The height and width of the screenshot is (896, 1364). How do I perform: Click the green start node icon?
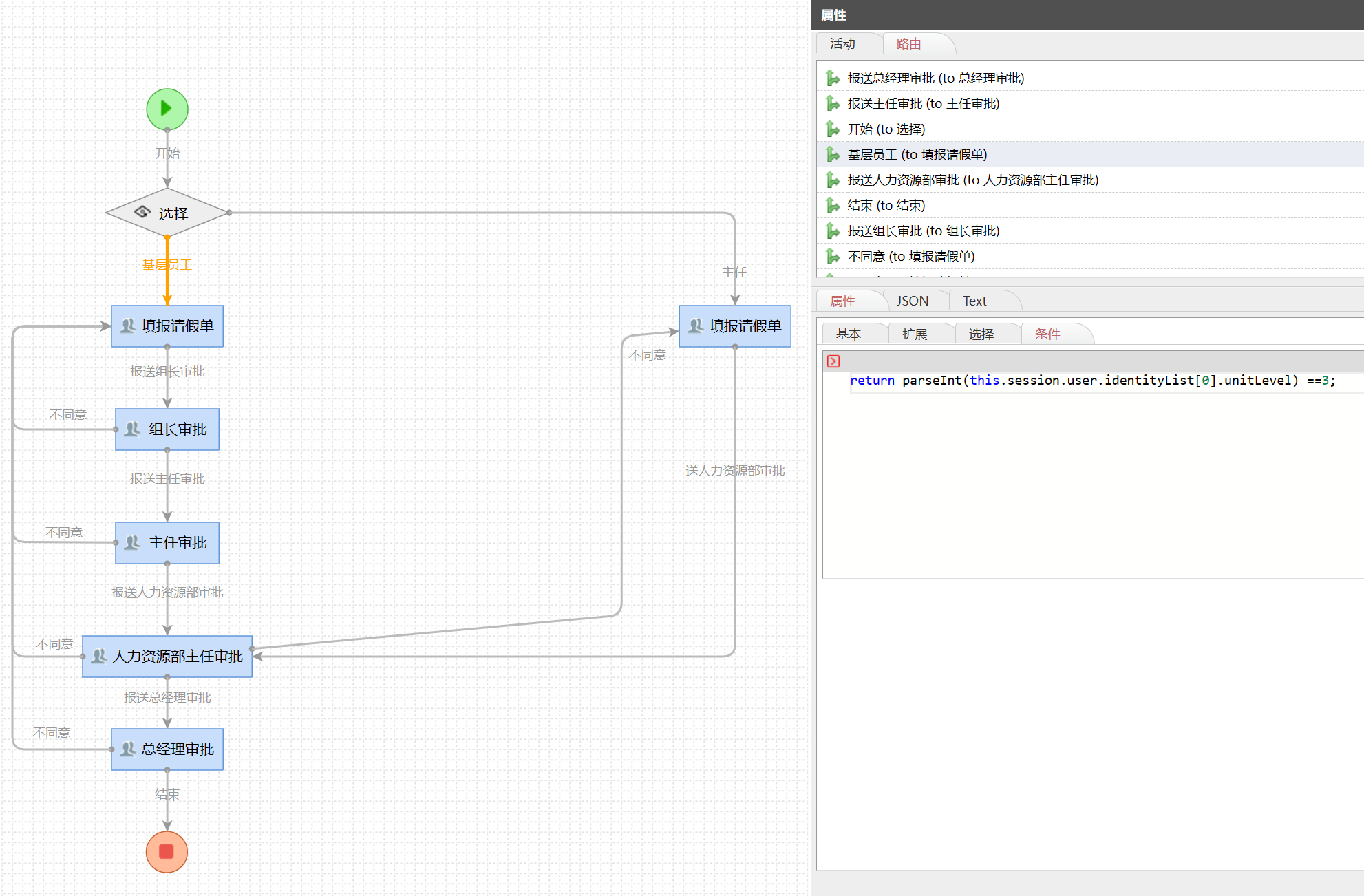[x=167, y=109]
